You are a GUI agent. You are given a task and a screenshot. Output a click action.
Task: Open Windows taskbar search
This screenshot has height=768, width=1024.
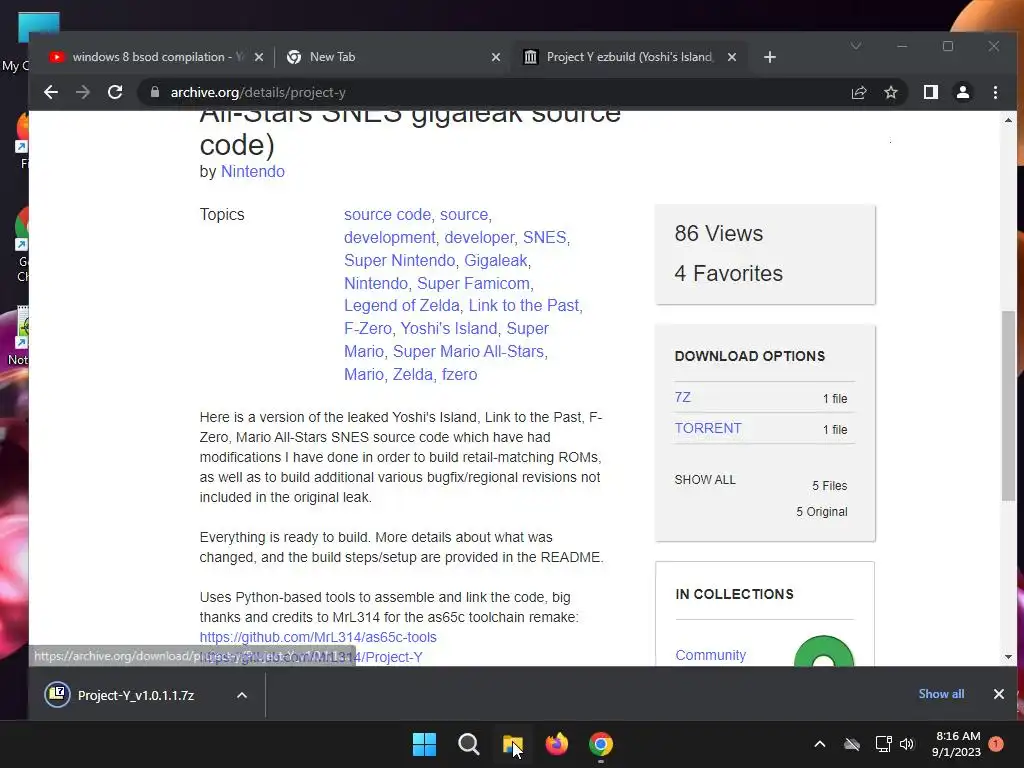click(468, 744)
